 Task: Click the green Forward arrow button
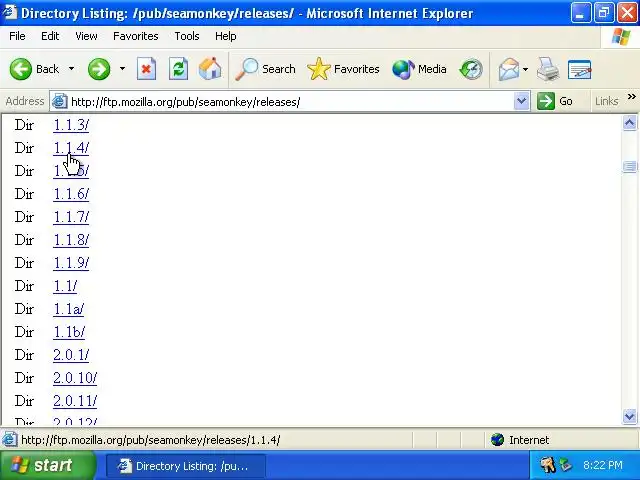[x=99, y=69]
